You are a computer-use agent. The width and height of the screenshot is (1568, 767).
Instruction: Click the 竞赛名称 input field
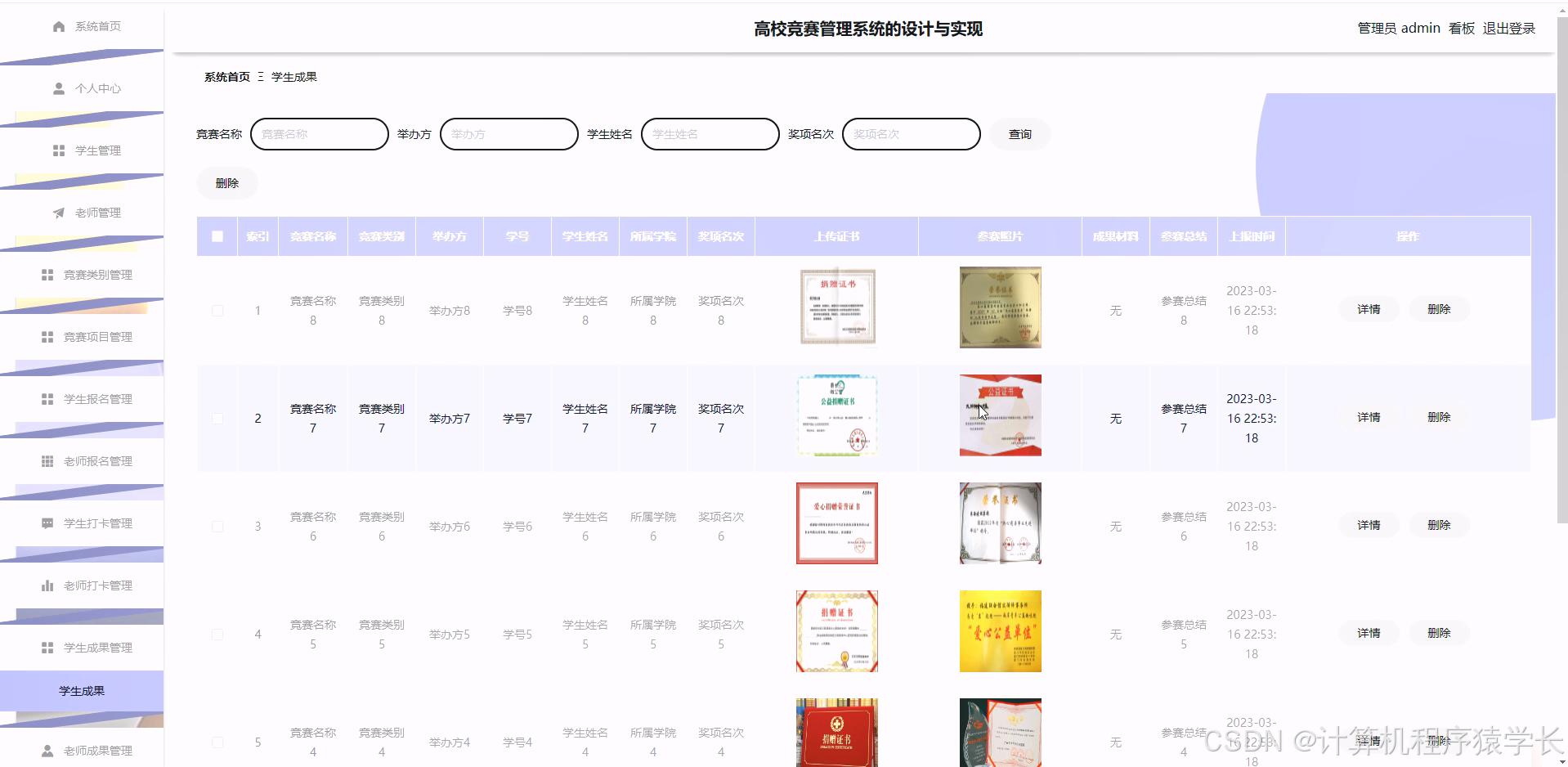(x=319, y=133)
